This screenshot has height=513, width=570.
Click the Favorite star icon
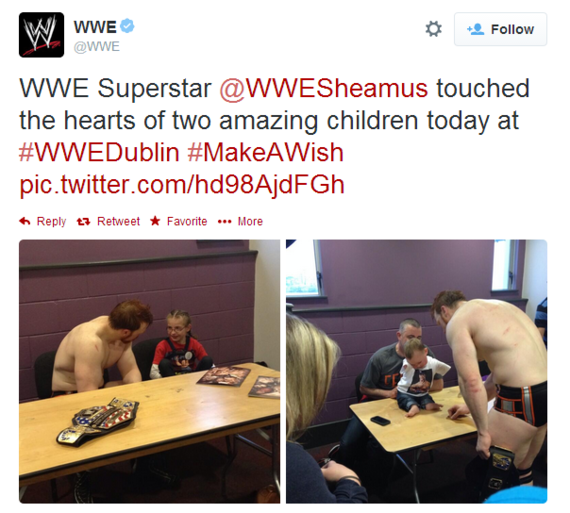tap(155, 221)
